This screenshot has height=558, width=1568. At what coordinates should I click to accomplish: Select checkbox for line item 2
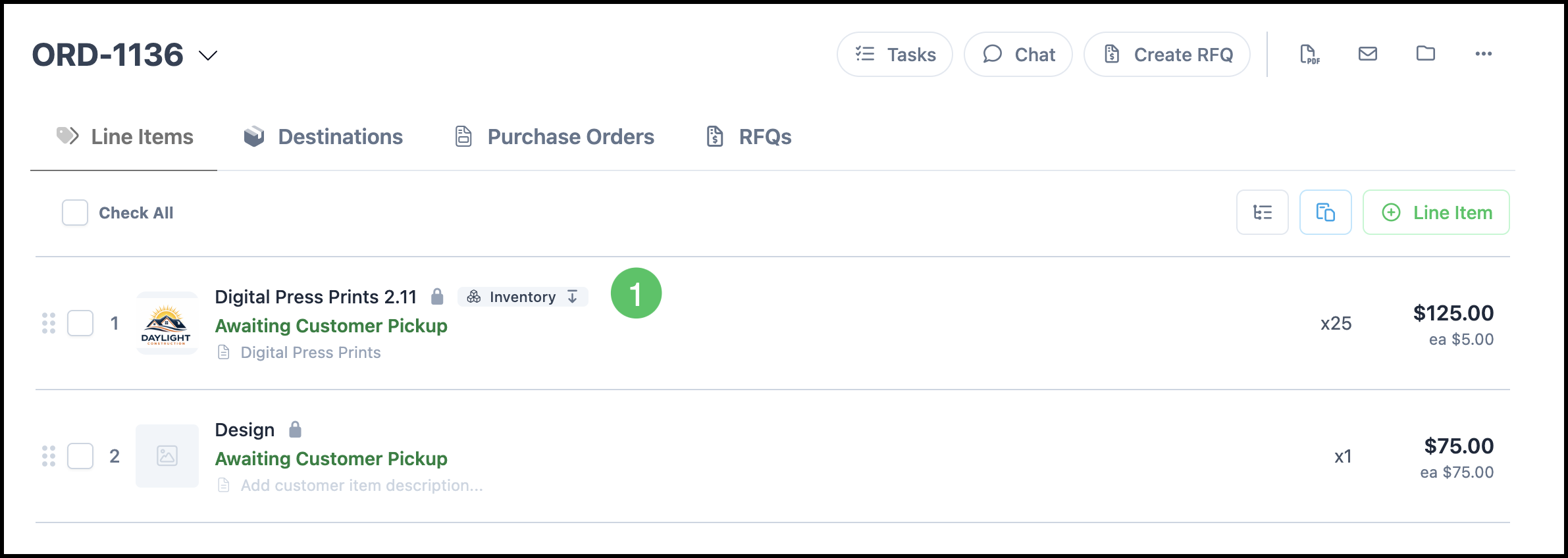click(80, 456)
